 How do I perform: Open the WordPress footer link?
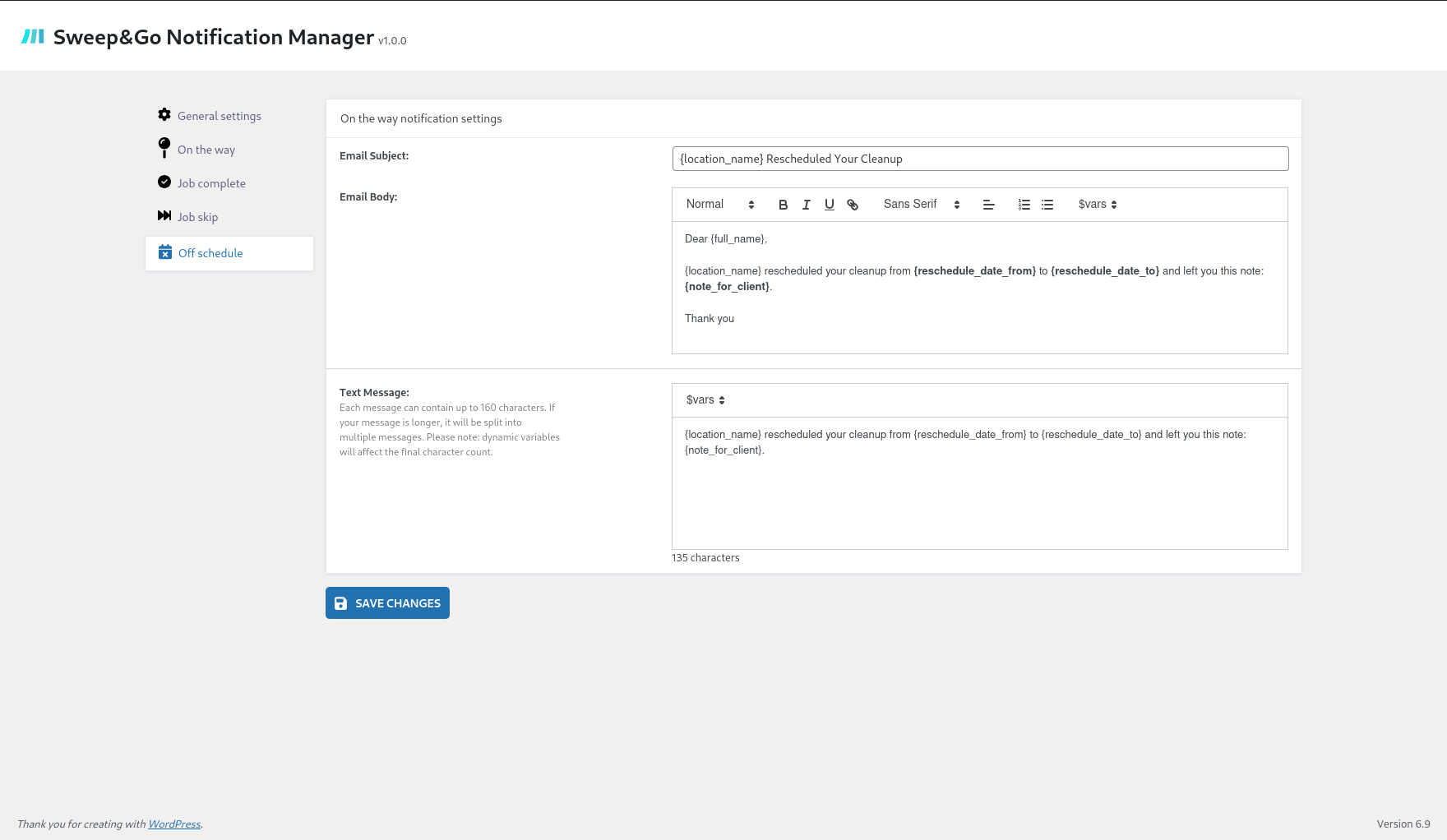click(174, 824)
